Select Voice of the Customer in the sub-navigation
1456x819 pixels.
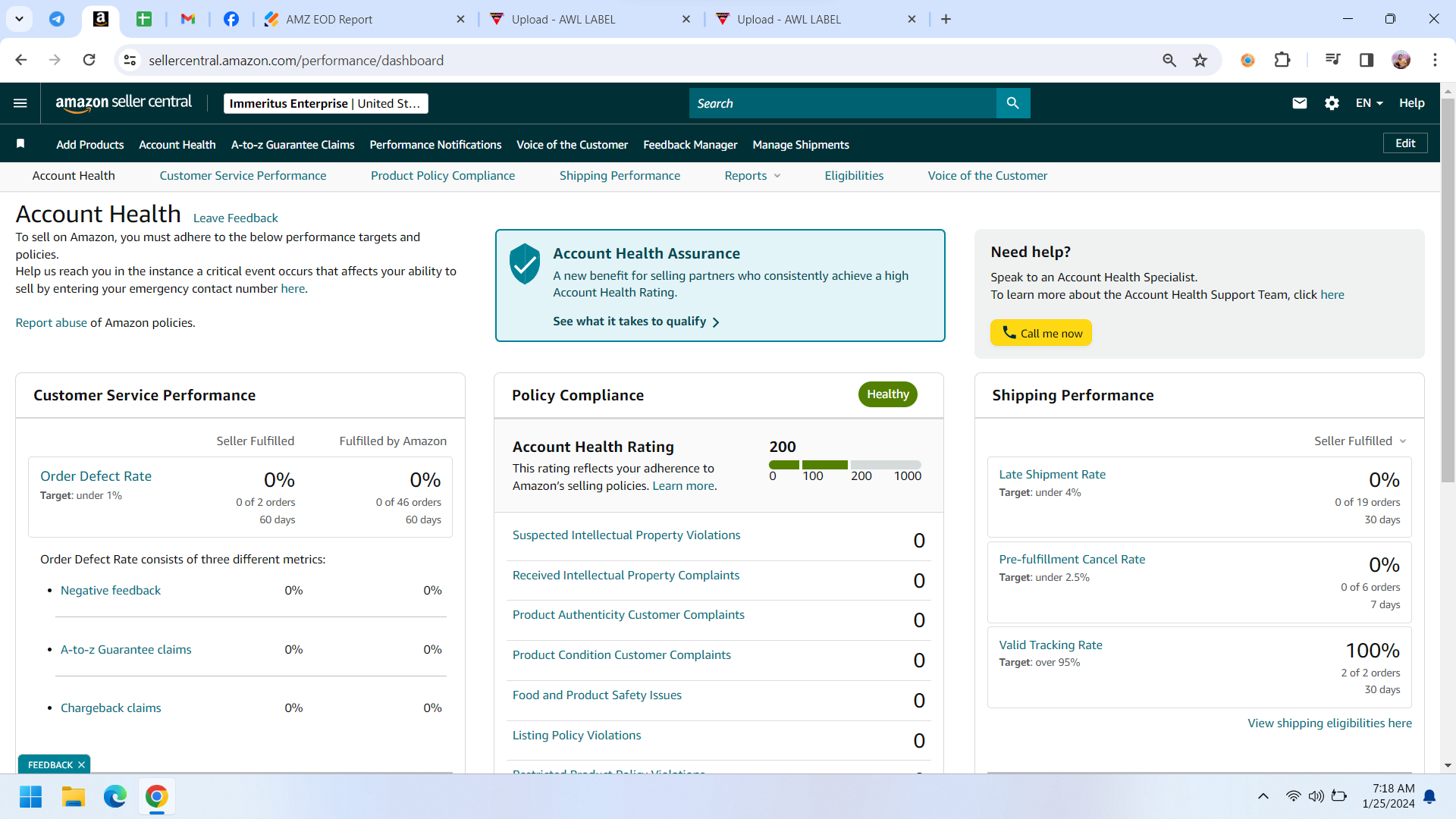(987, 175)
